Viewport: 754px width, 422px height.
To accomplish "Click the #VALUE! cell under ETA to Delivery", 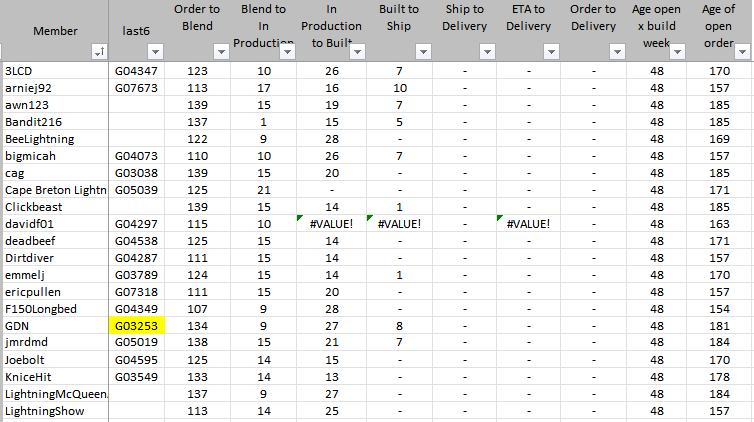I will point(529,223).
